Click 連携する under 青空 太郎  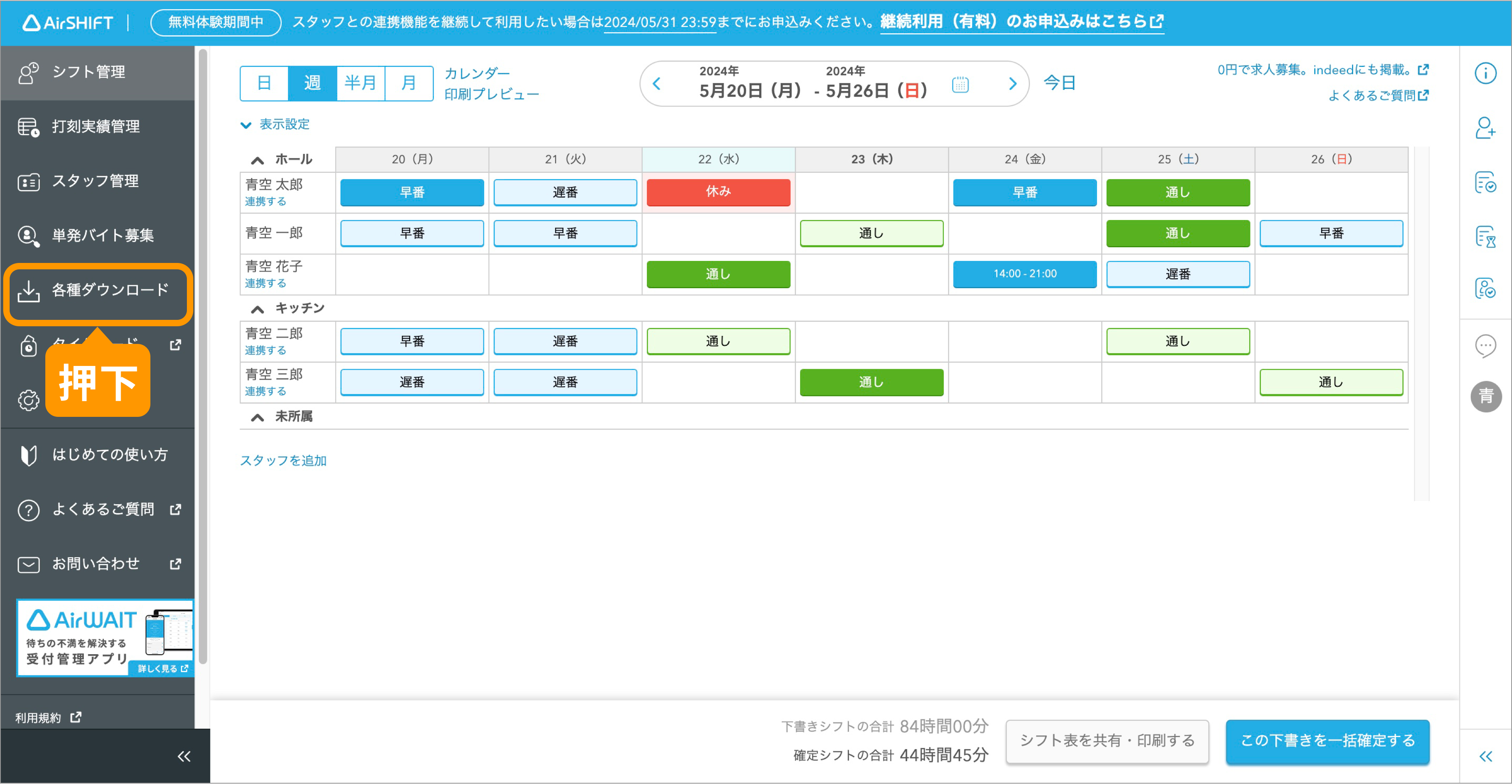[x=266, y=202]
